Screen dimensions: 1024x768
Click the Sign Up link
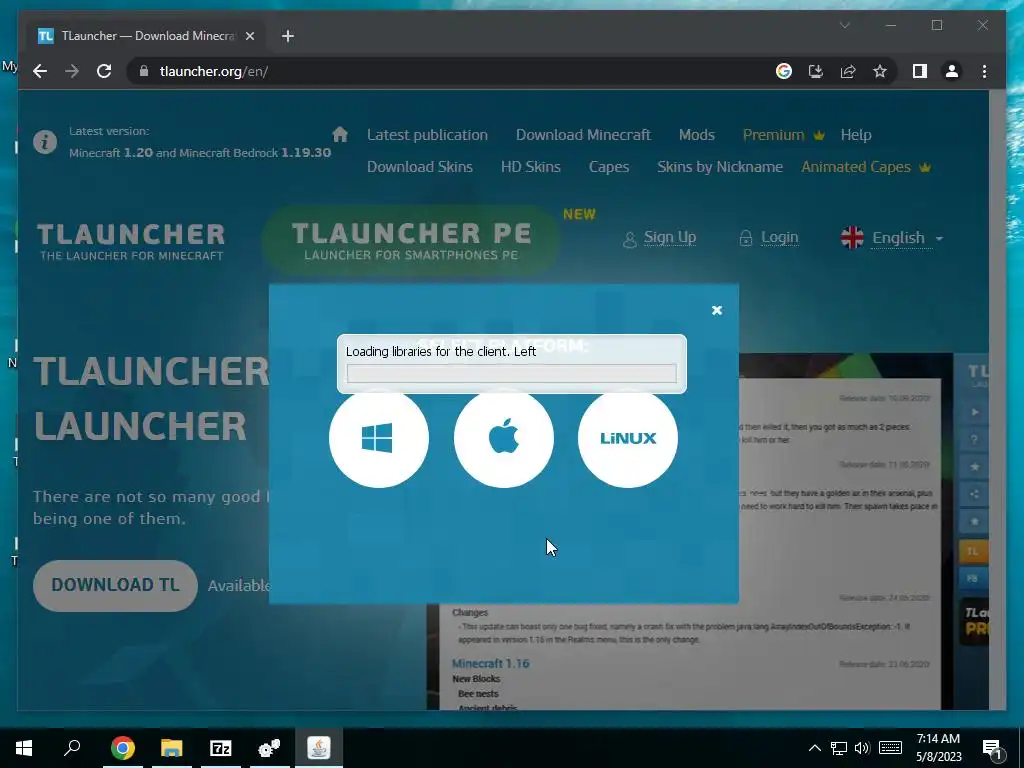pyautogui.click(x=669, y=237)
